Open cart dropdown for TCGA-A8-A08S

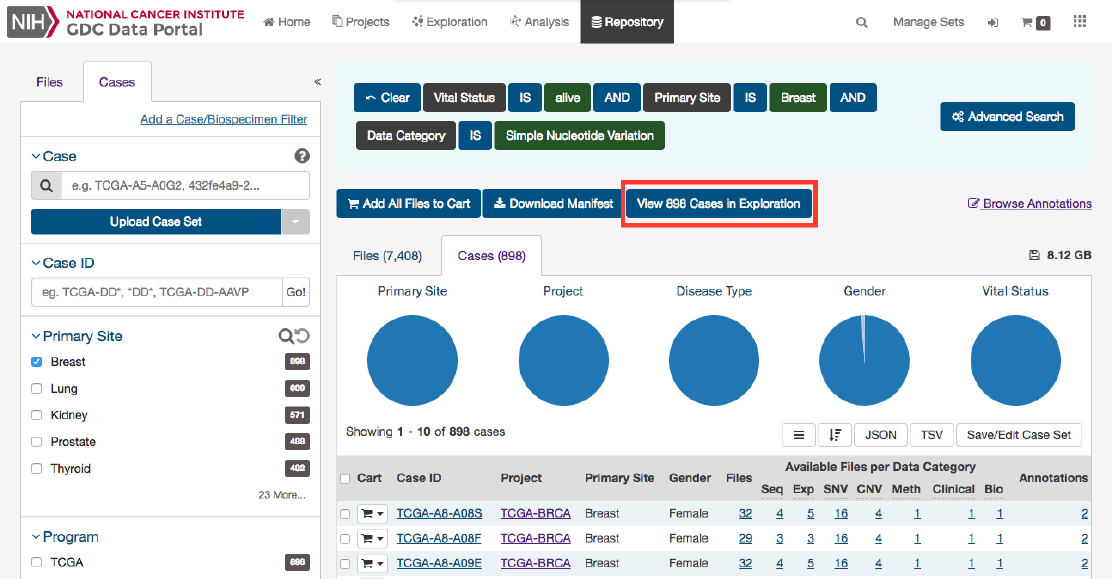tap(372, 514)
